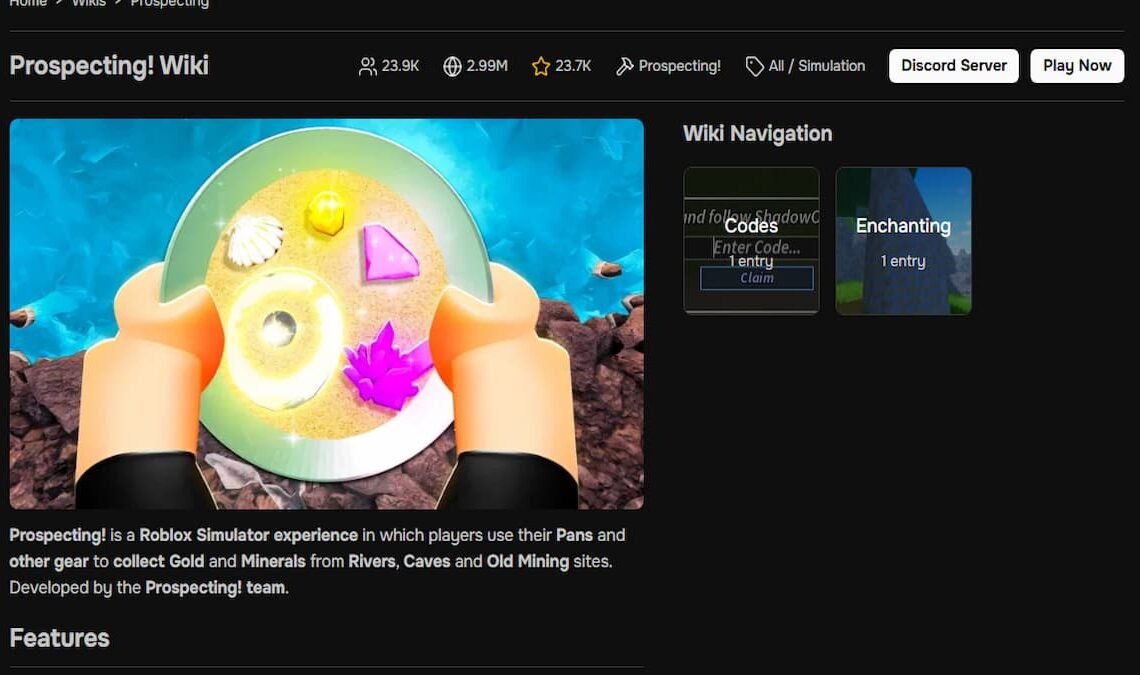Click the Prospecting breadcrumb item
This screenshot has width=1140, height=675.
[169, 3]
